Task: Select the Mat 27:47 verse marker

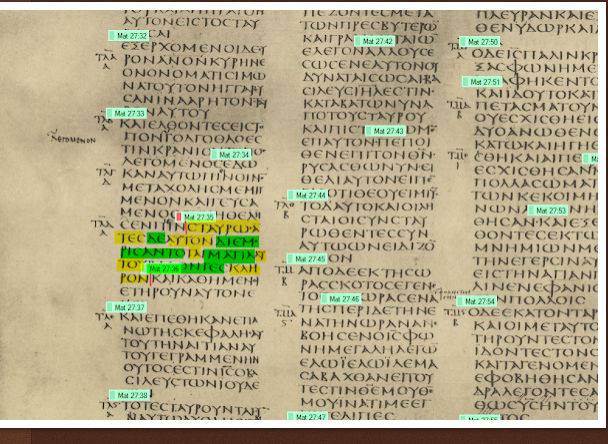Action: tap(307, 416)
